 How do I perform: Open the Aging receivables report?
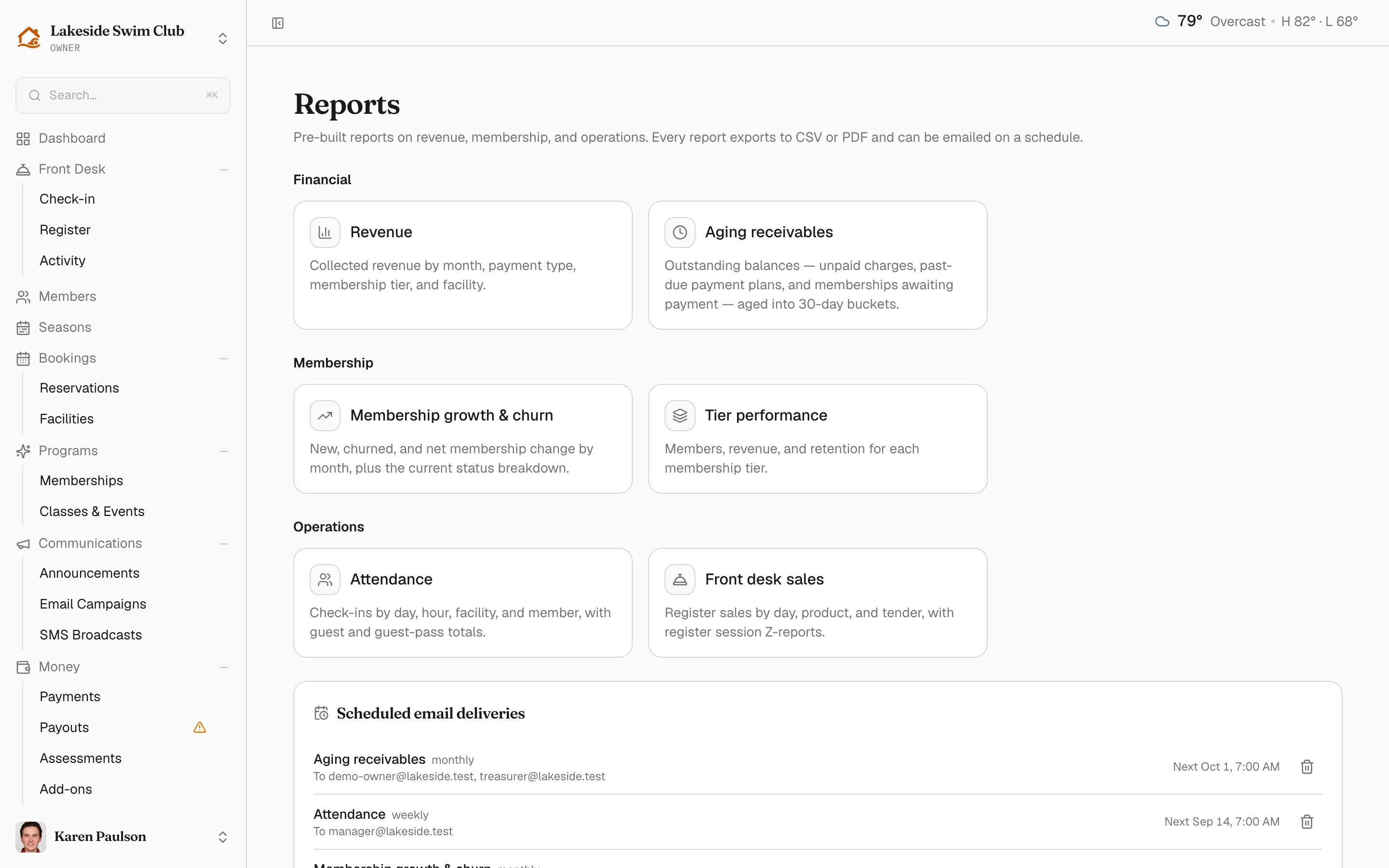click(817, 265)
